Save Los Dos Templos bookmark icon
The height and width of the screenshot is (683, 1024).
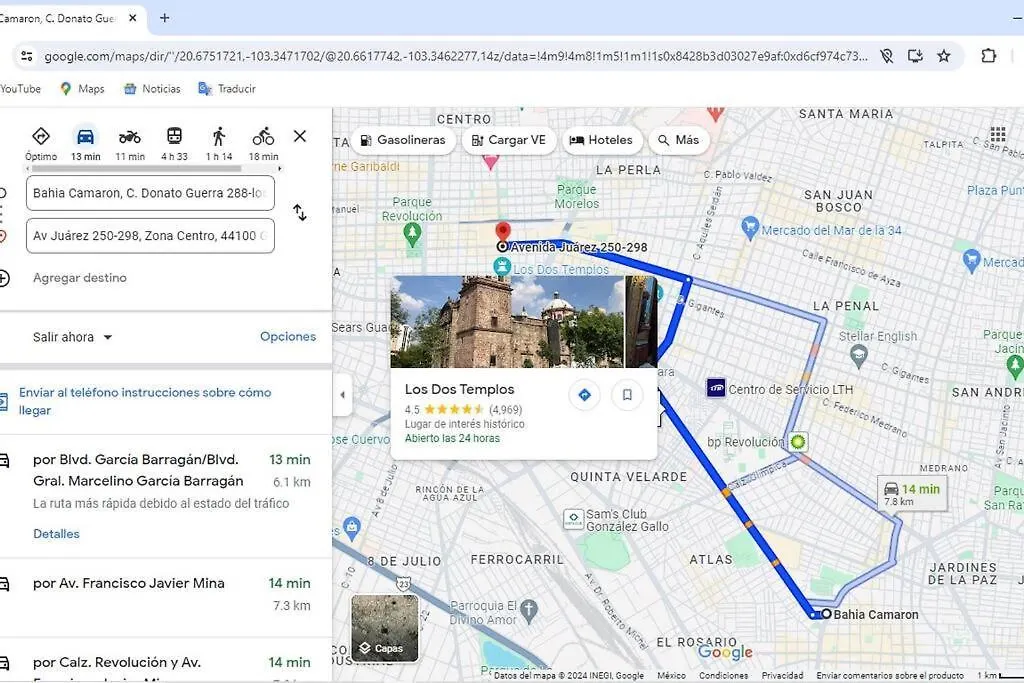coord(627,395)
